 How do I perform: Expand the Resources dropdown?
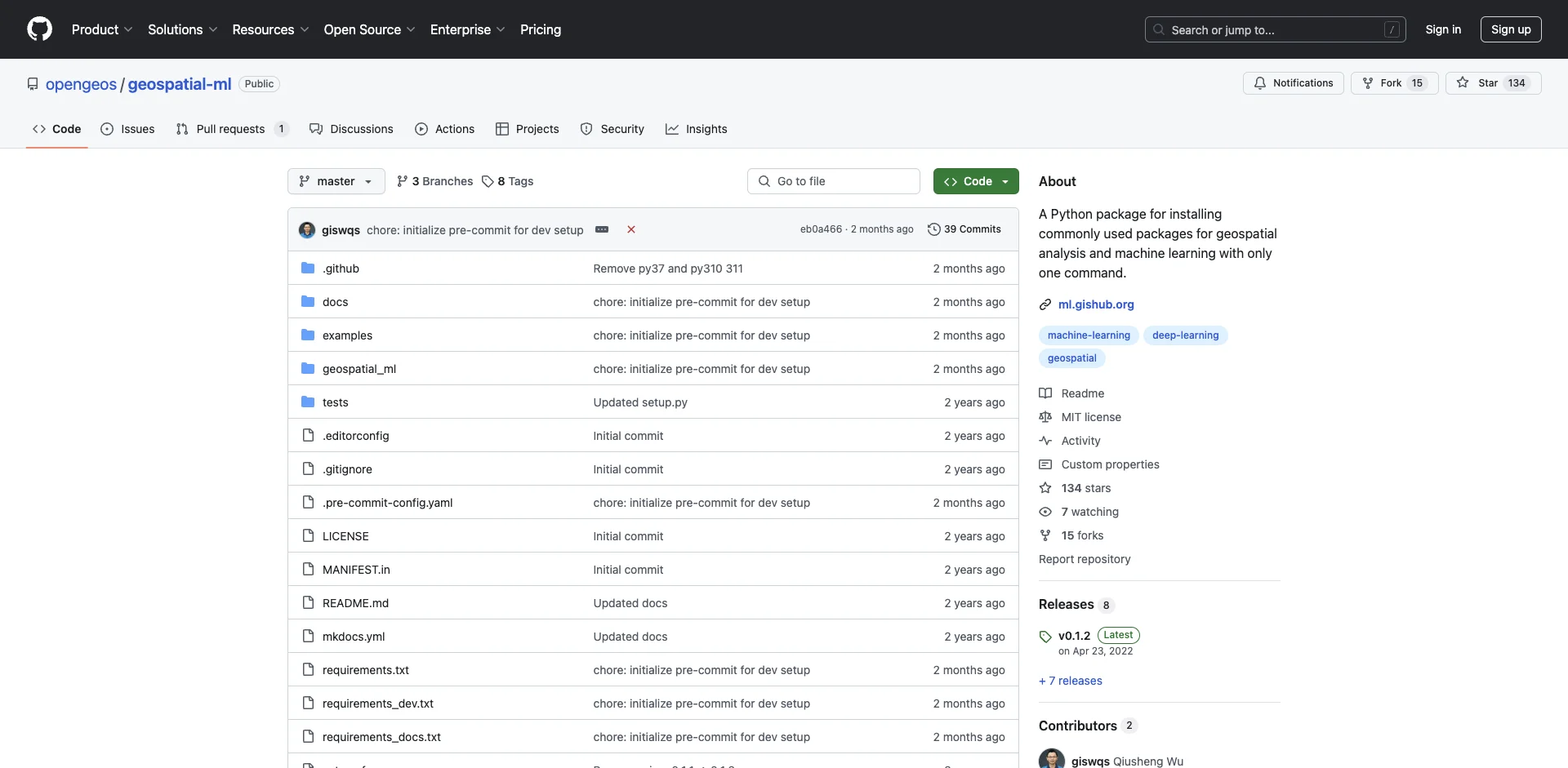[270, 29]
